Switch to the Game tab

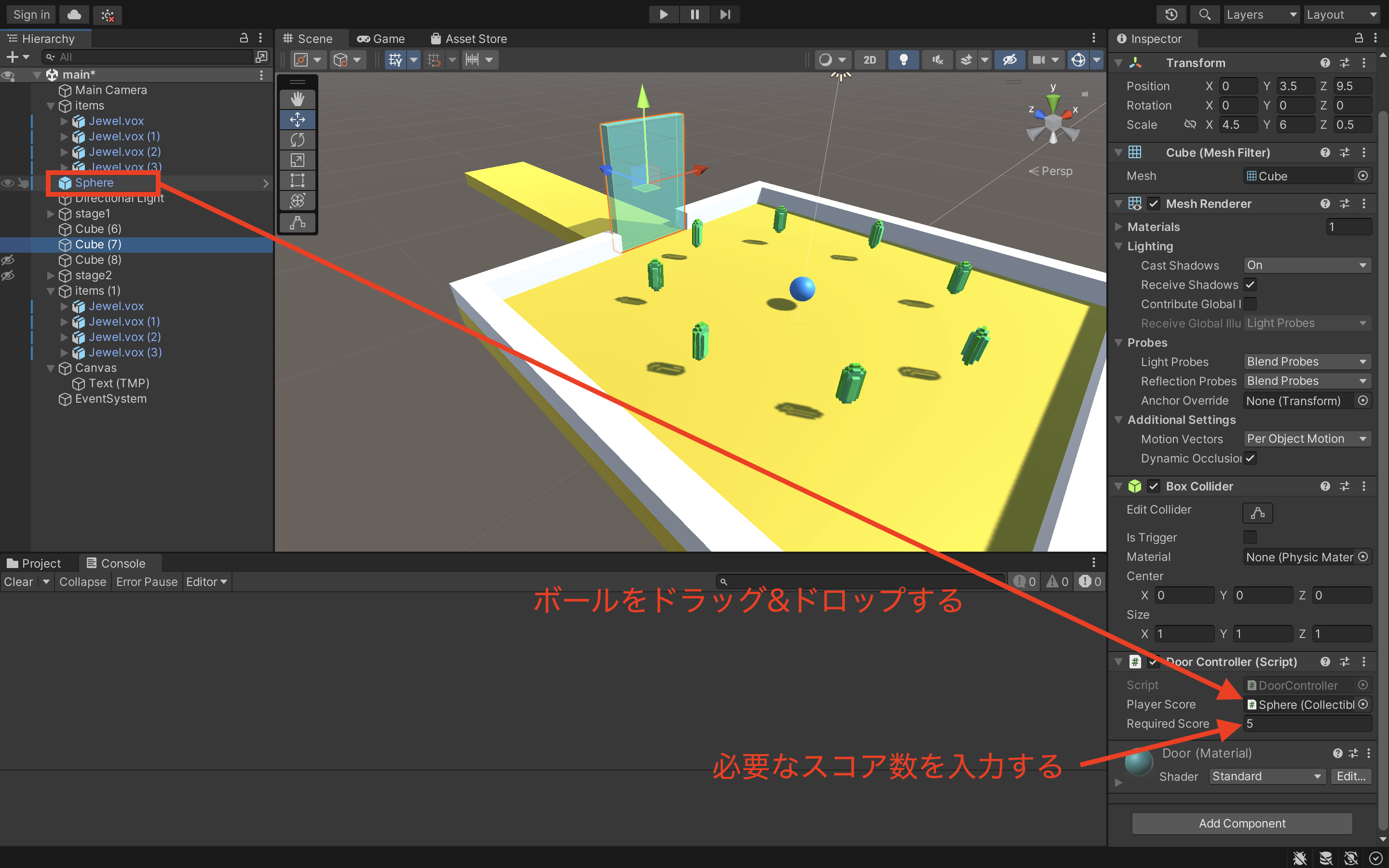click(x=381, y=39)
